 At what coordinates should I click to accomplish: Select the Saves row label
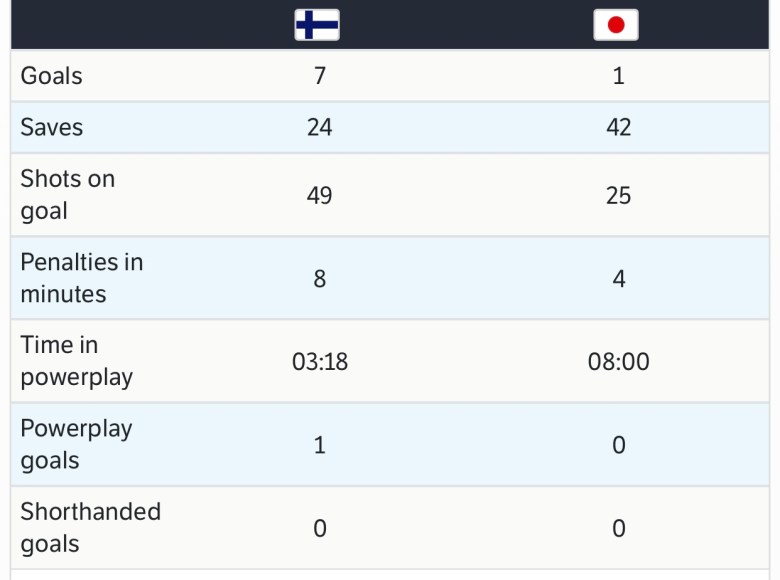click(x=52, y=128)
